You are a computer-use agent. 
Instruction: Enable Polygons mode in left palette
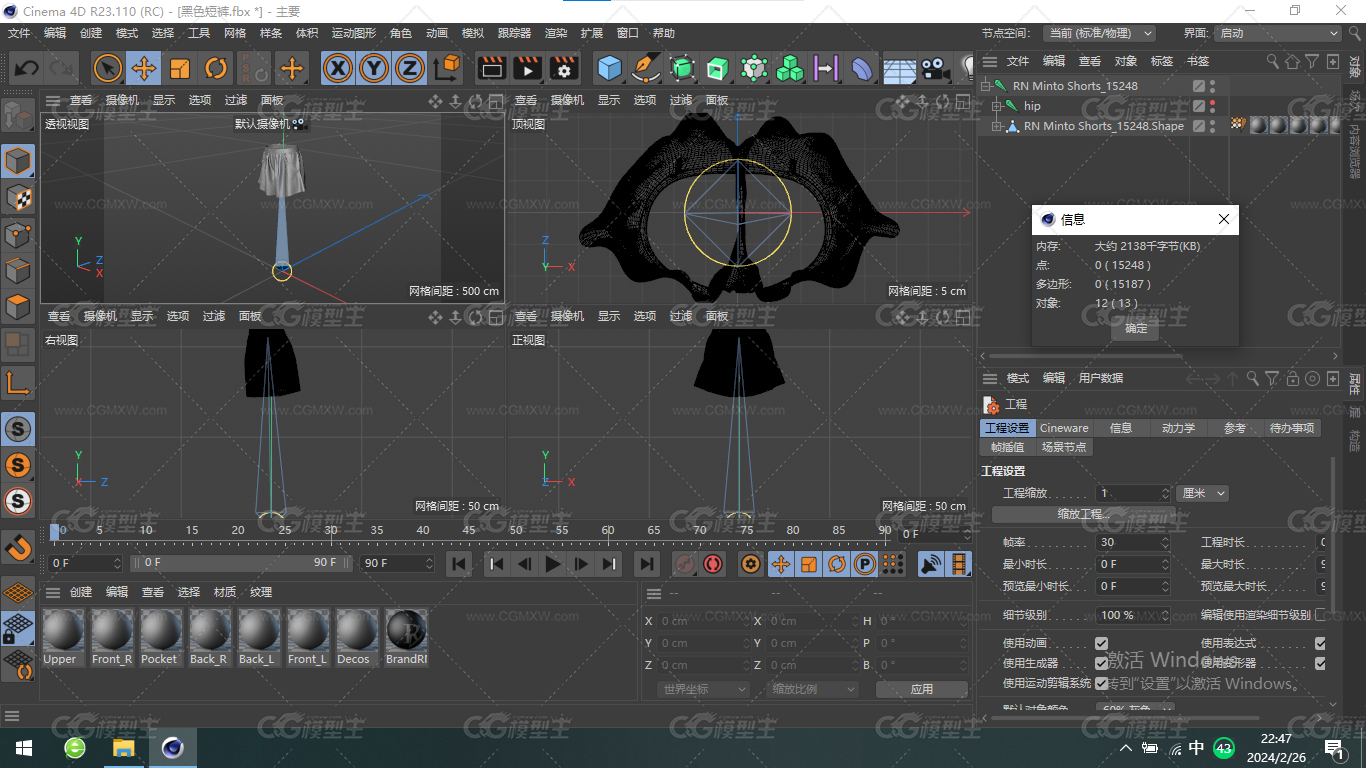click(x=19, y=307)
